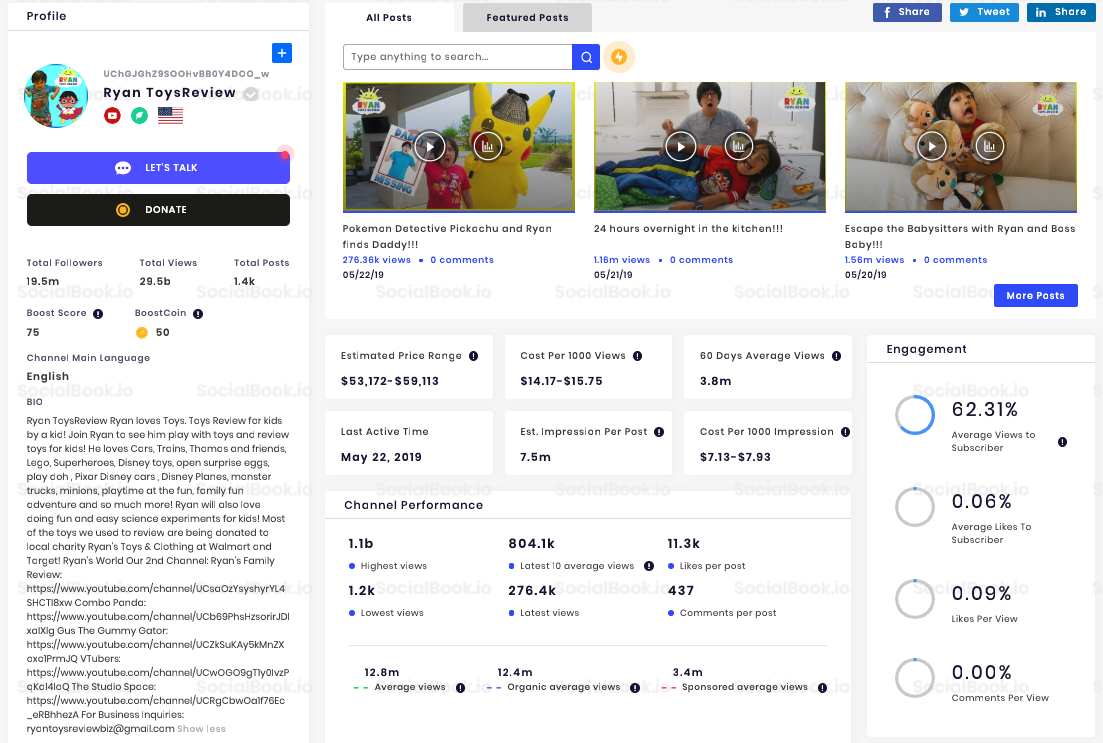Click the orange lightning bolt icon
The width and height of the screenshot is (1103, 743).
(x=619, y=57)
